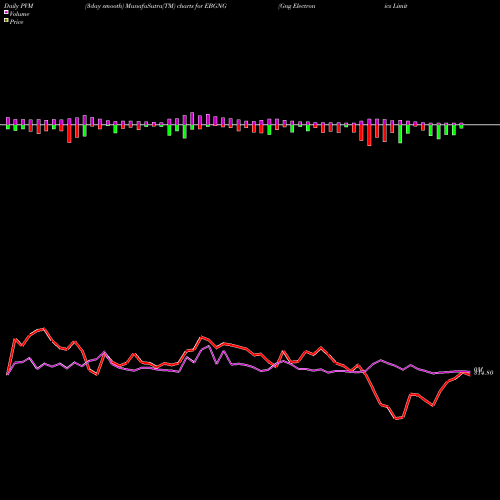The image size is (500, 500).
Task: Click the magenta Volume legend swatch
Action: pos(6,13)
